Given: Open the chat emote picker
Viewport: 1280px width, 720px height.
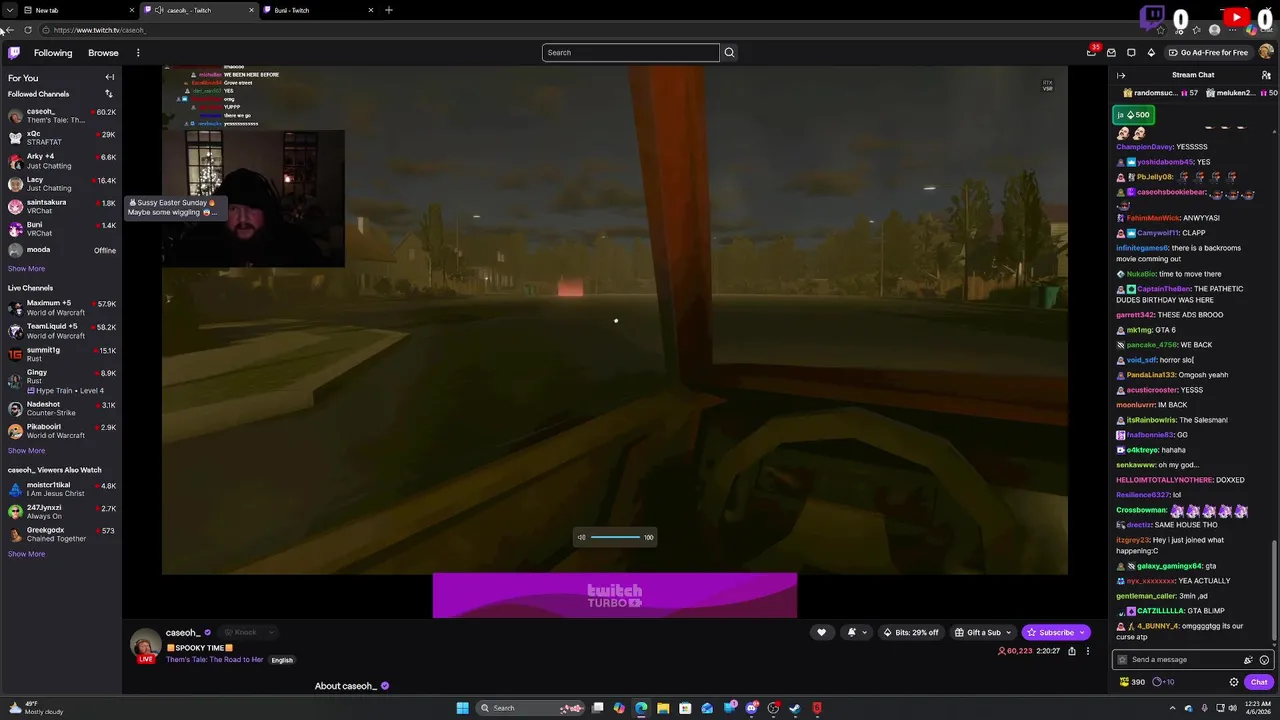Looking at the screenshot, I should [1264, 660].
